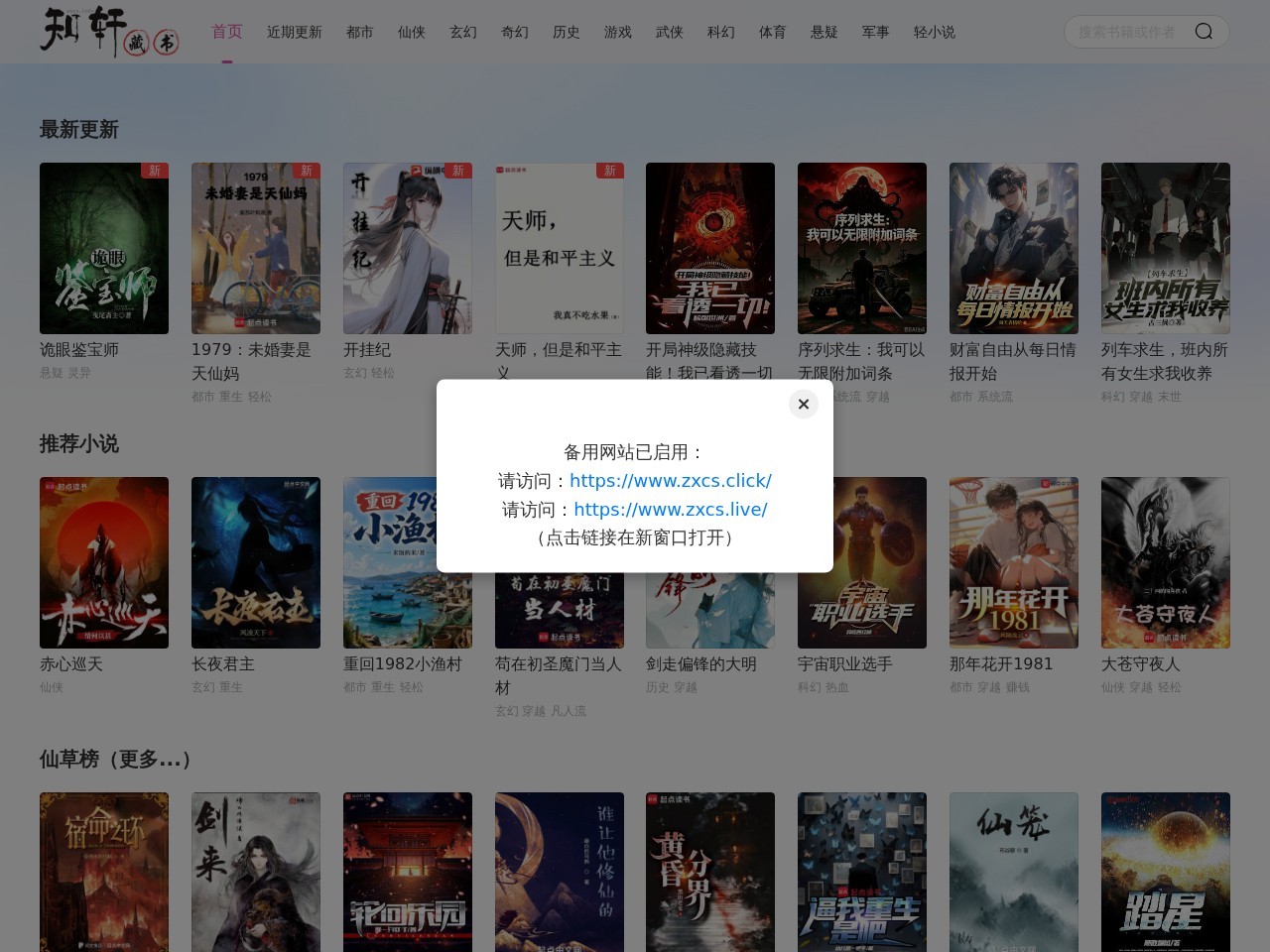Open the 仙草榜（更多...） heading link
Viewport: 1270px width, 952px height.
pyautogui.click(x=116, y=760)
